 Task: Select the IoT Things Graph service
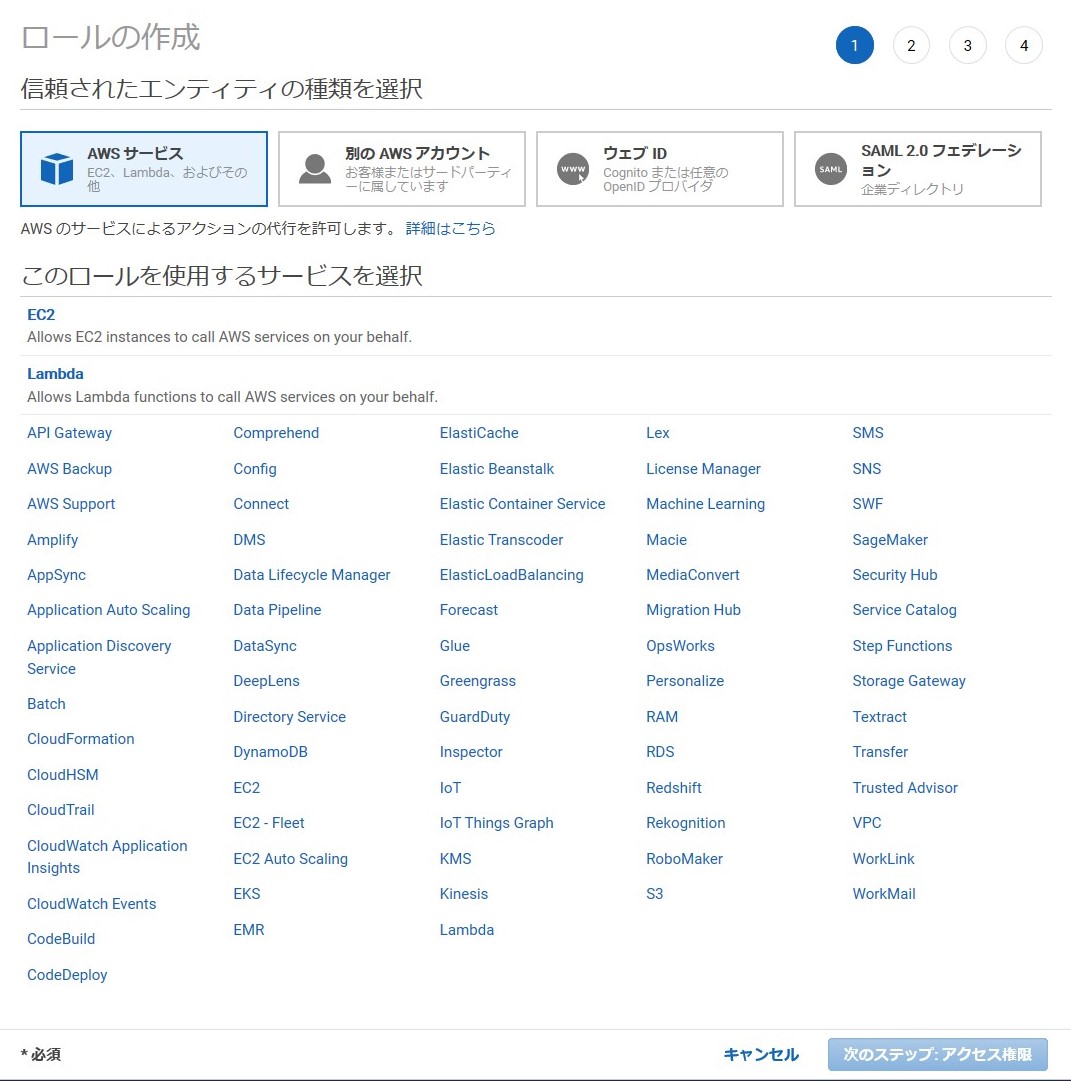[x=497, y=823]
